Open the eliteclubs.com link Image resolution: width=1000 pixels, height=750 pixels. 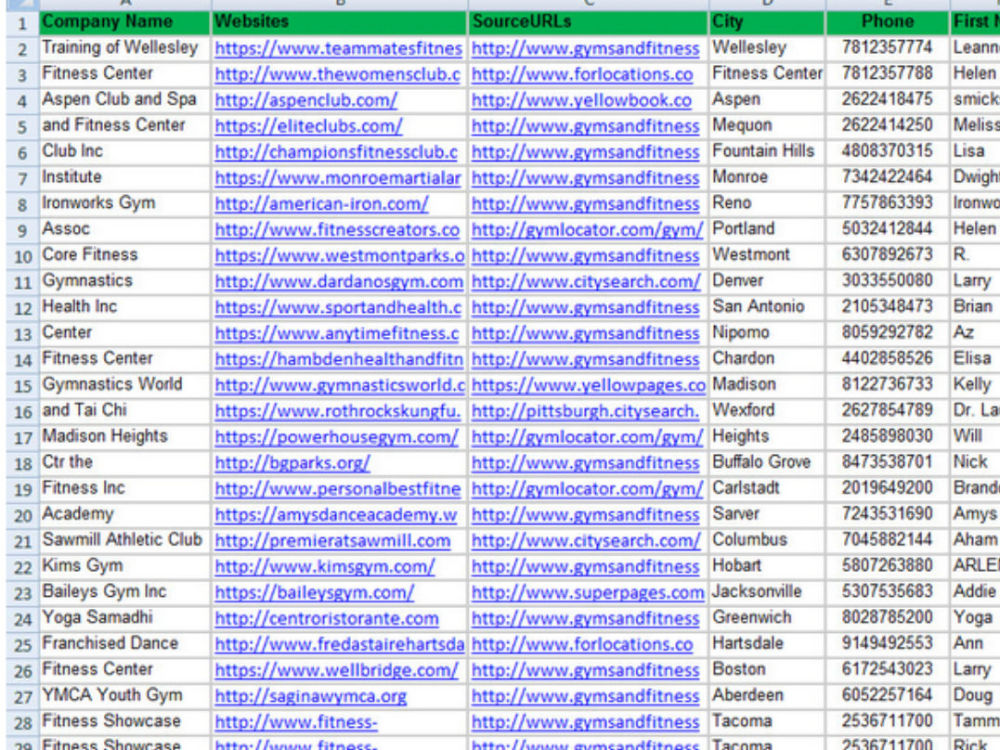309,126
